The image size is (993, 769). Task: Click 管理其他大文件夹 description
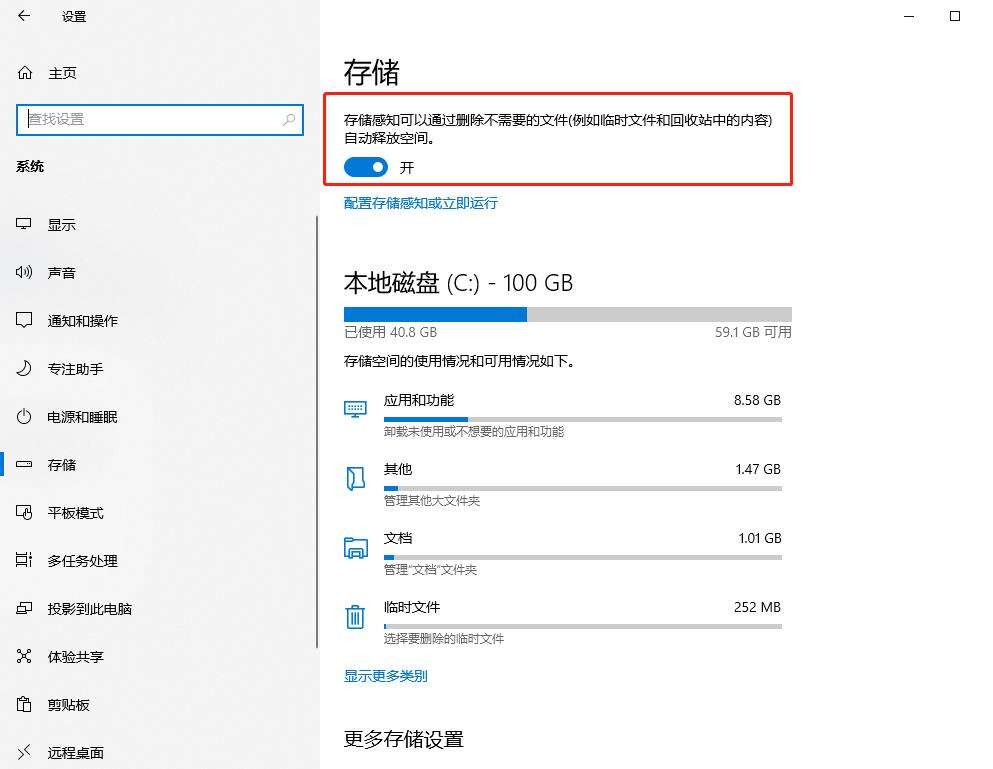pos(432,500)
